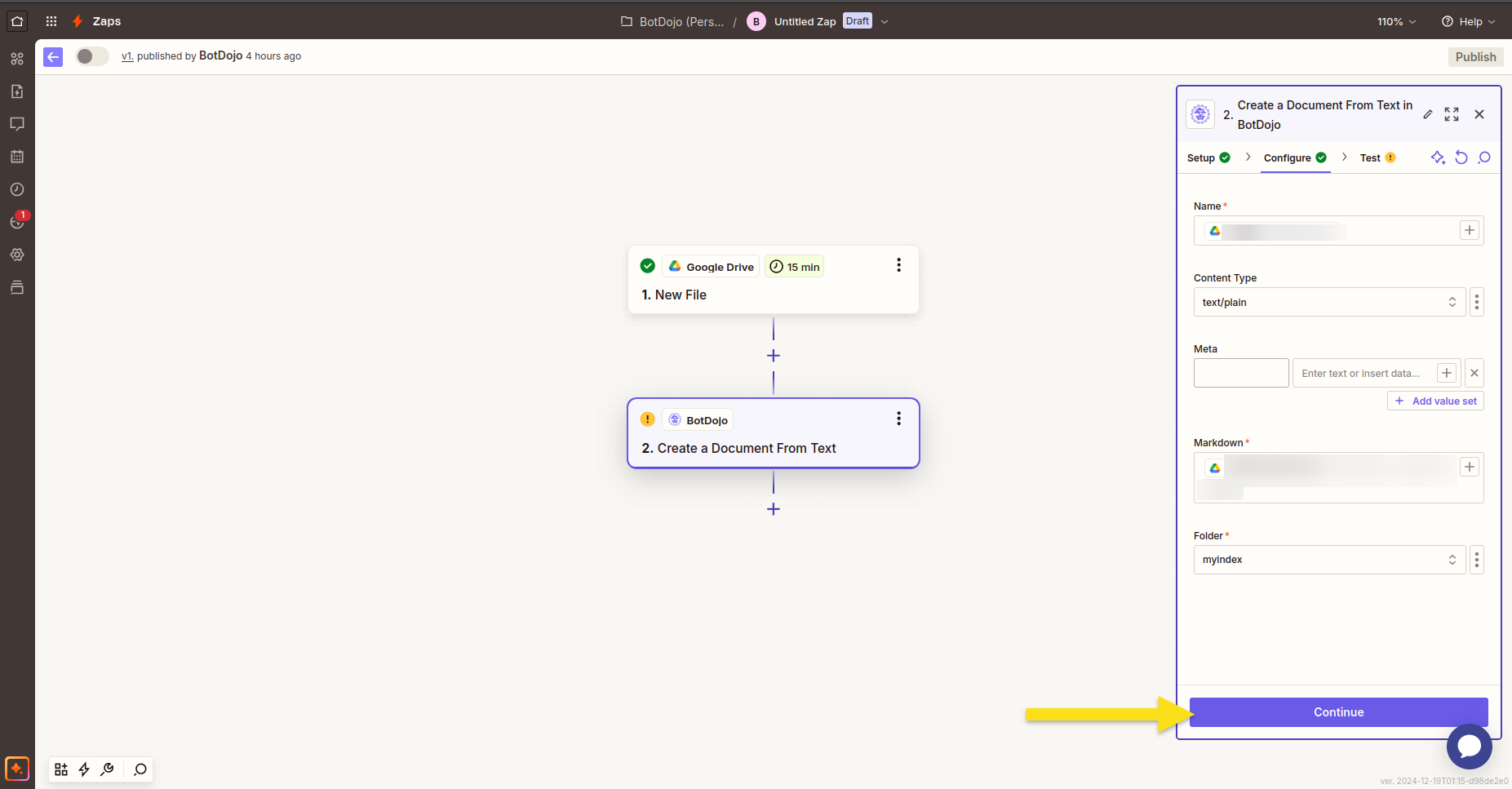The width and height of the screenshot is (1512, 789).
Task: Expand the step panel to full size
Action: tap(1452, 114)
